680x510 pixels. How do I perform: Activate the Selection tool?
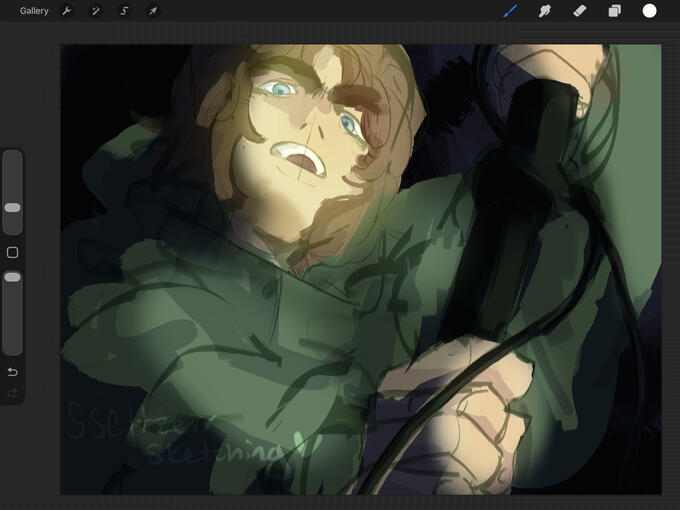coord(125,11)
